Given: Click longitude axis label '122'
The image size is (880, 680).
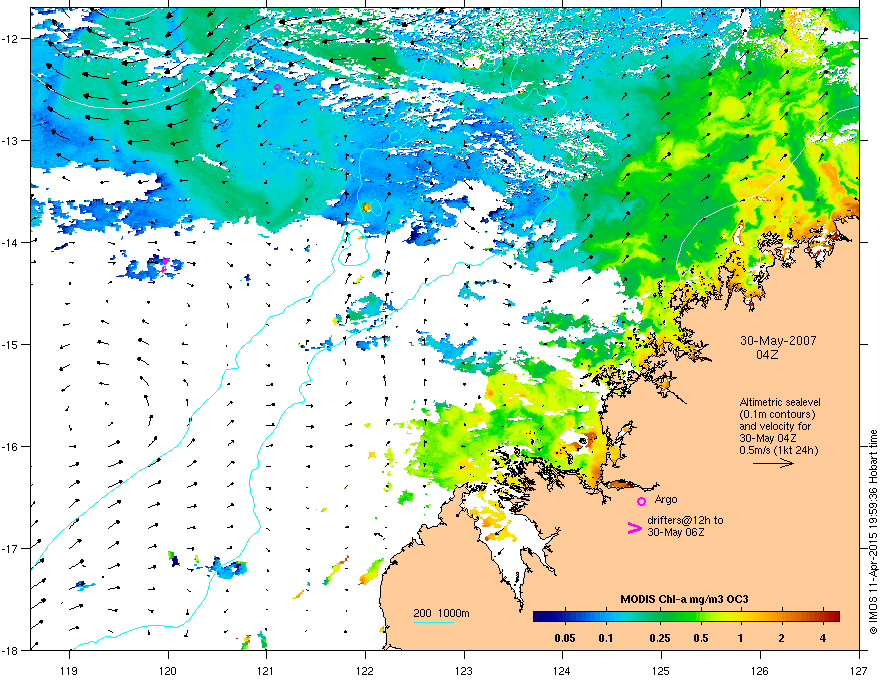Looking at the screenshot, I should [365, 670].
